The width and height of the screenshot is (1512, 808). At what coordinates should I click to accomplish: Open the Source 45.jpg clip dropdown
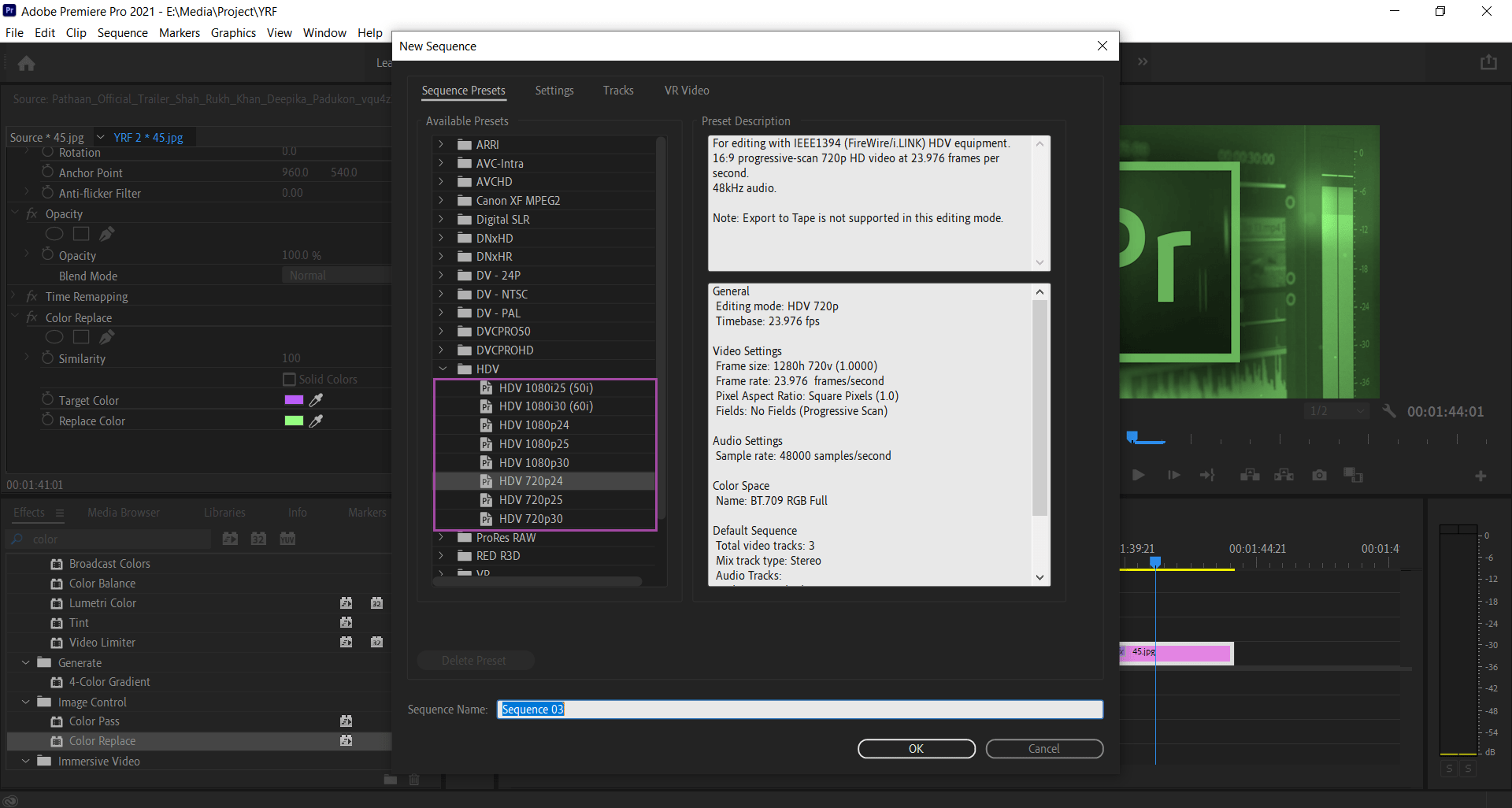101,137
